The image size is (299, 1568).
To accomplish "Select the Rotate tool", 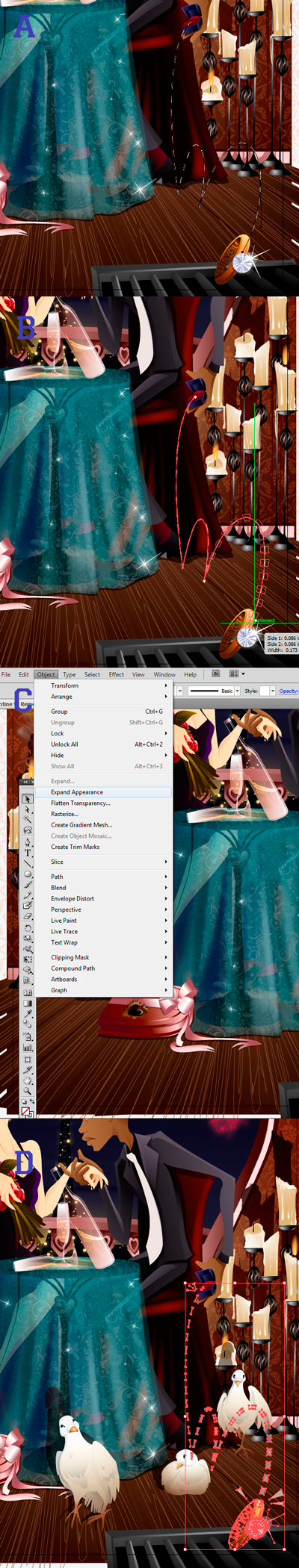I will [28, 928].
